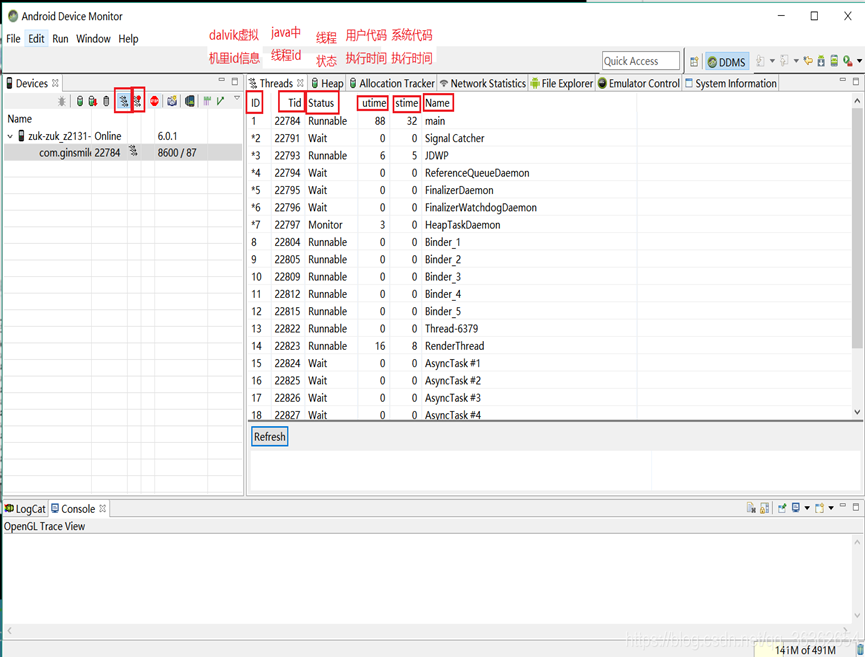Screen dimensions: 865x657
Task: Sort threads by utime column header
Action: tap(374, 103)
